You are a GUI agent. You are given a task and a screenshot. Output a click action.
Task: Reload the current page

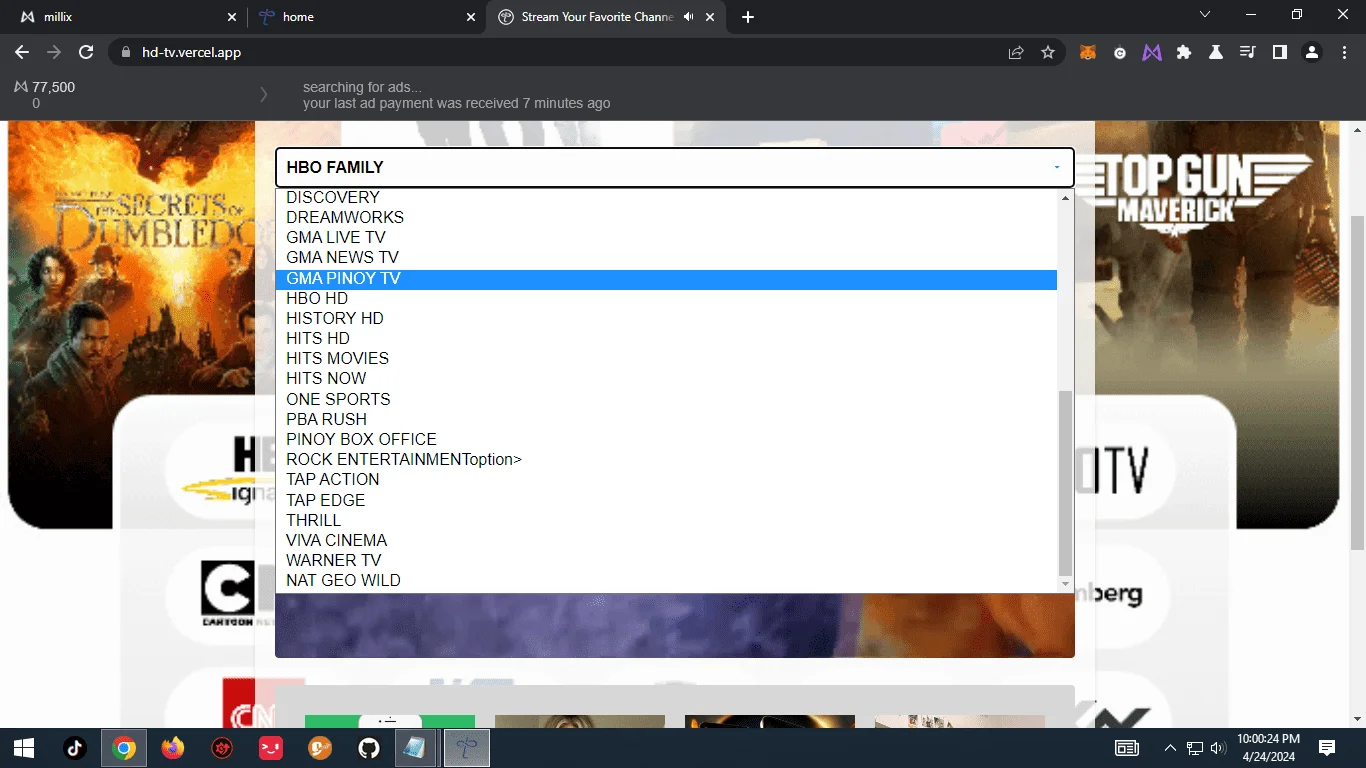point(86,52)
